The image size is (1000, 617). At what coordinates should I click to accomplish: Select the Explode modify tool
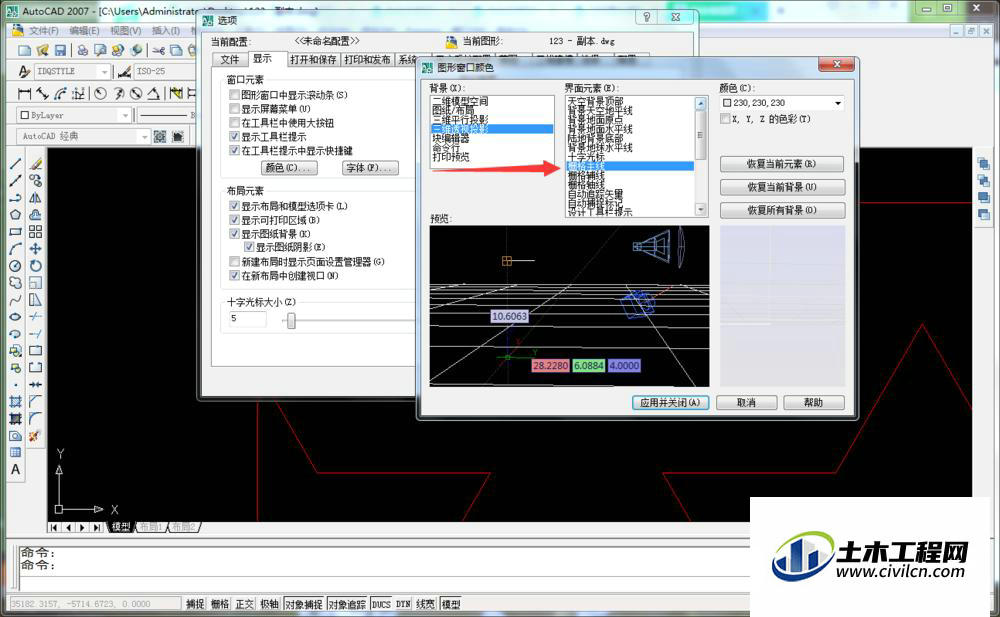(x=34, y=436)
